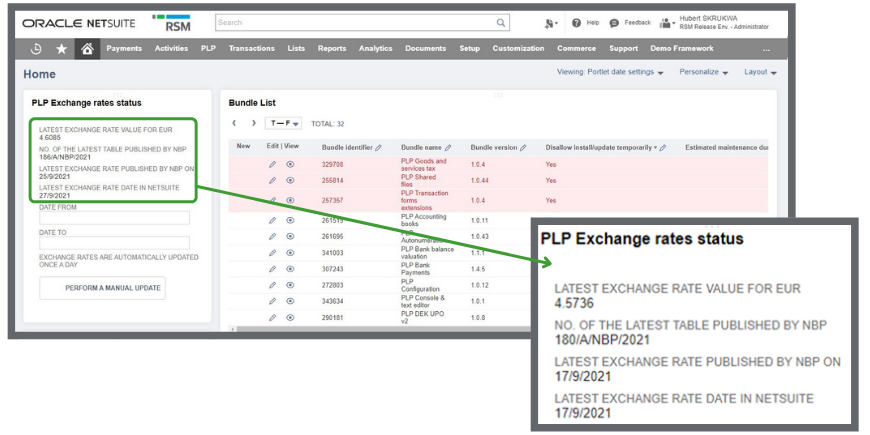View bundle 329708 with eye icon
This screenshot has height=435, width=870.
coord(290,164)
